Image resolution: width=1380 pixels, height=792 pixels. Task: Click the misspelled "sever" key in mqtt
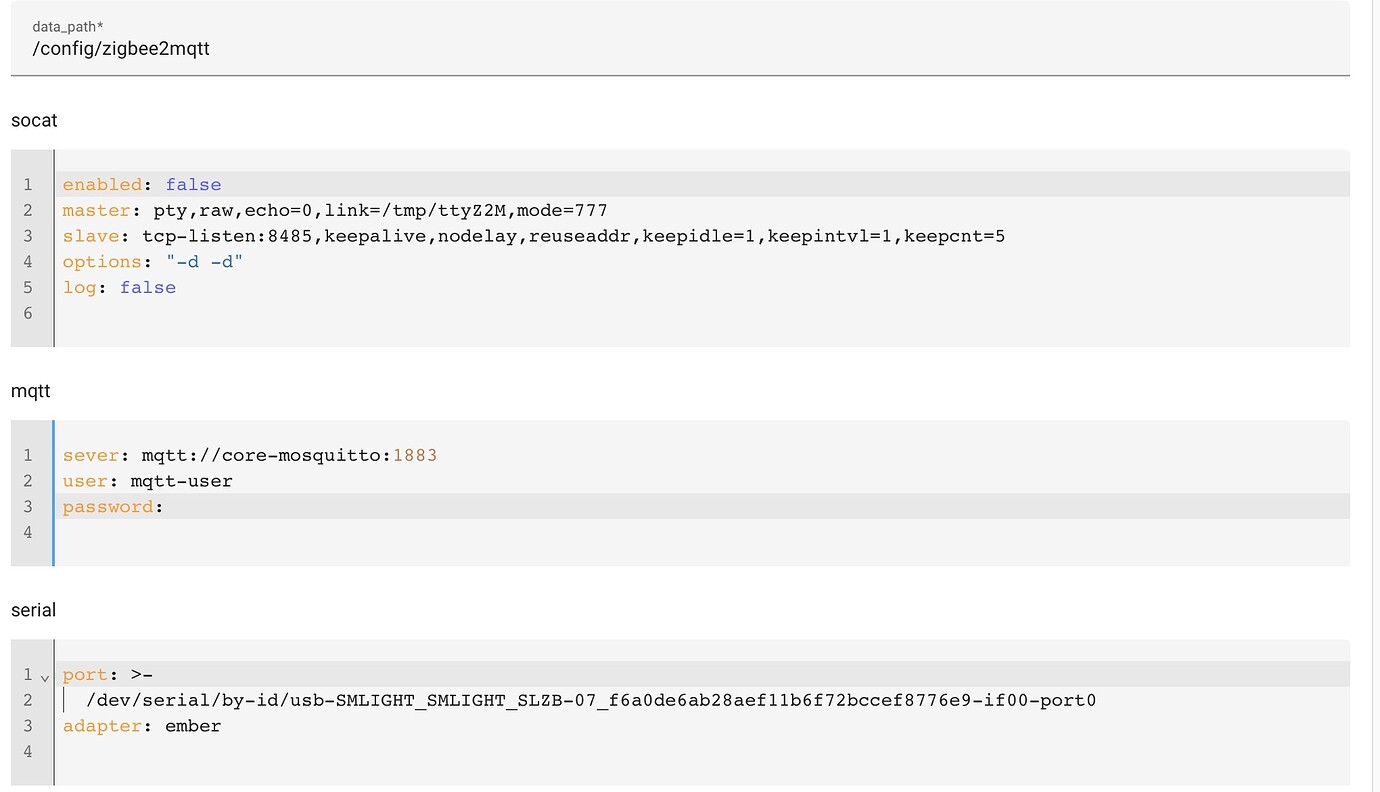click(90, 455)
